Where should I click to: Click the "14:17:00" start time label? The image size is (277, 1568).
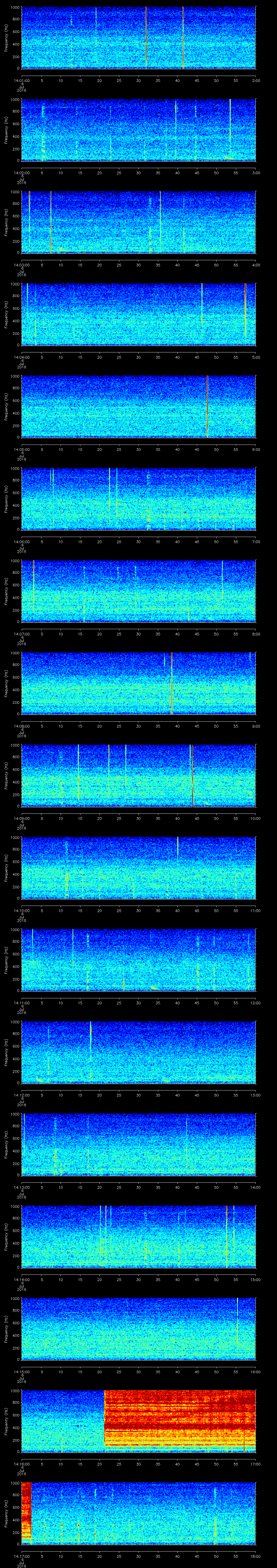tap(21, 1555)
